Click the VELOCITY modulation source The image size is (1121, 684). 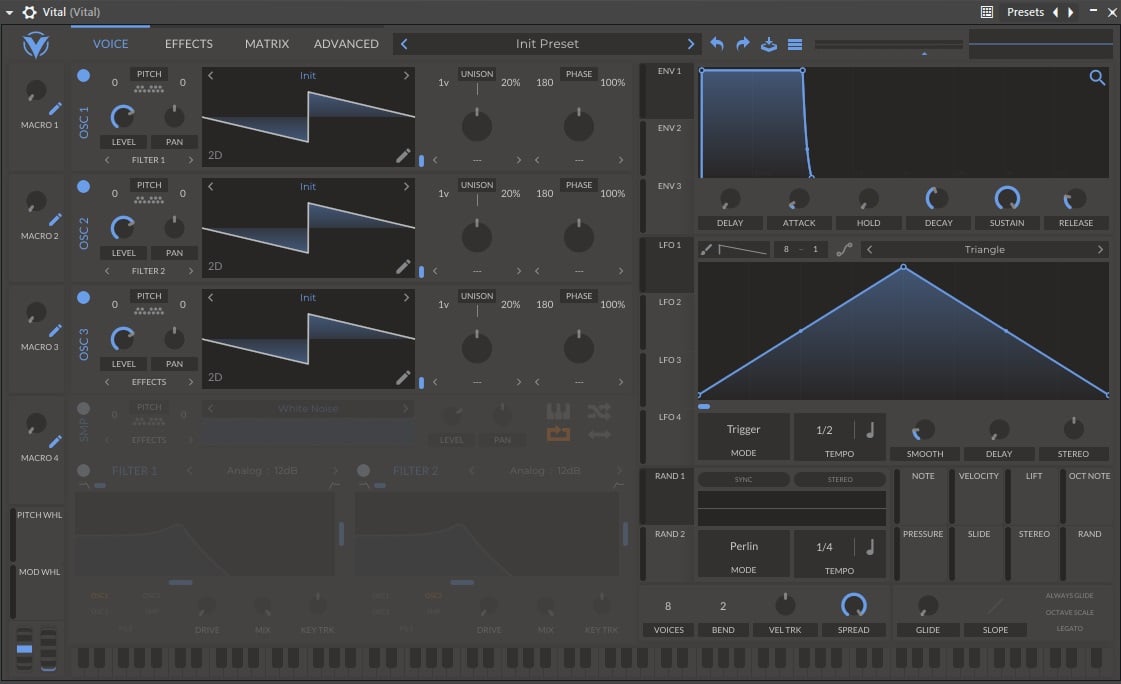978,496
